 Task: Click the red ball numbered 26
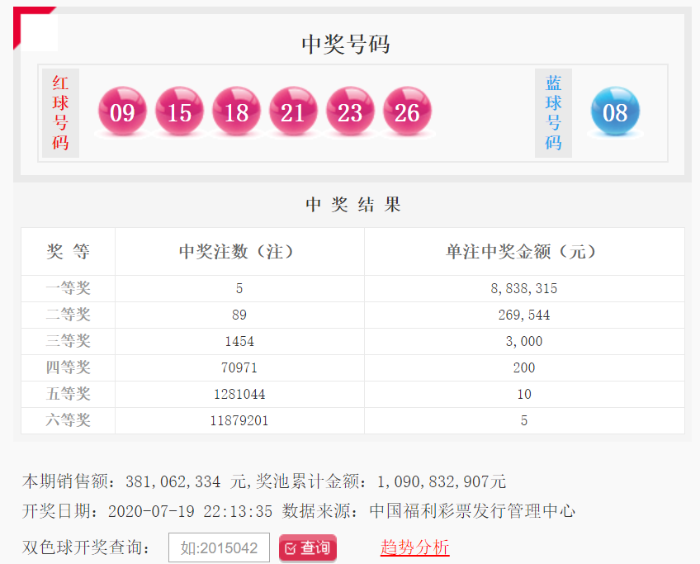click(407, 112)
